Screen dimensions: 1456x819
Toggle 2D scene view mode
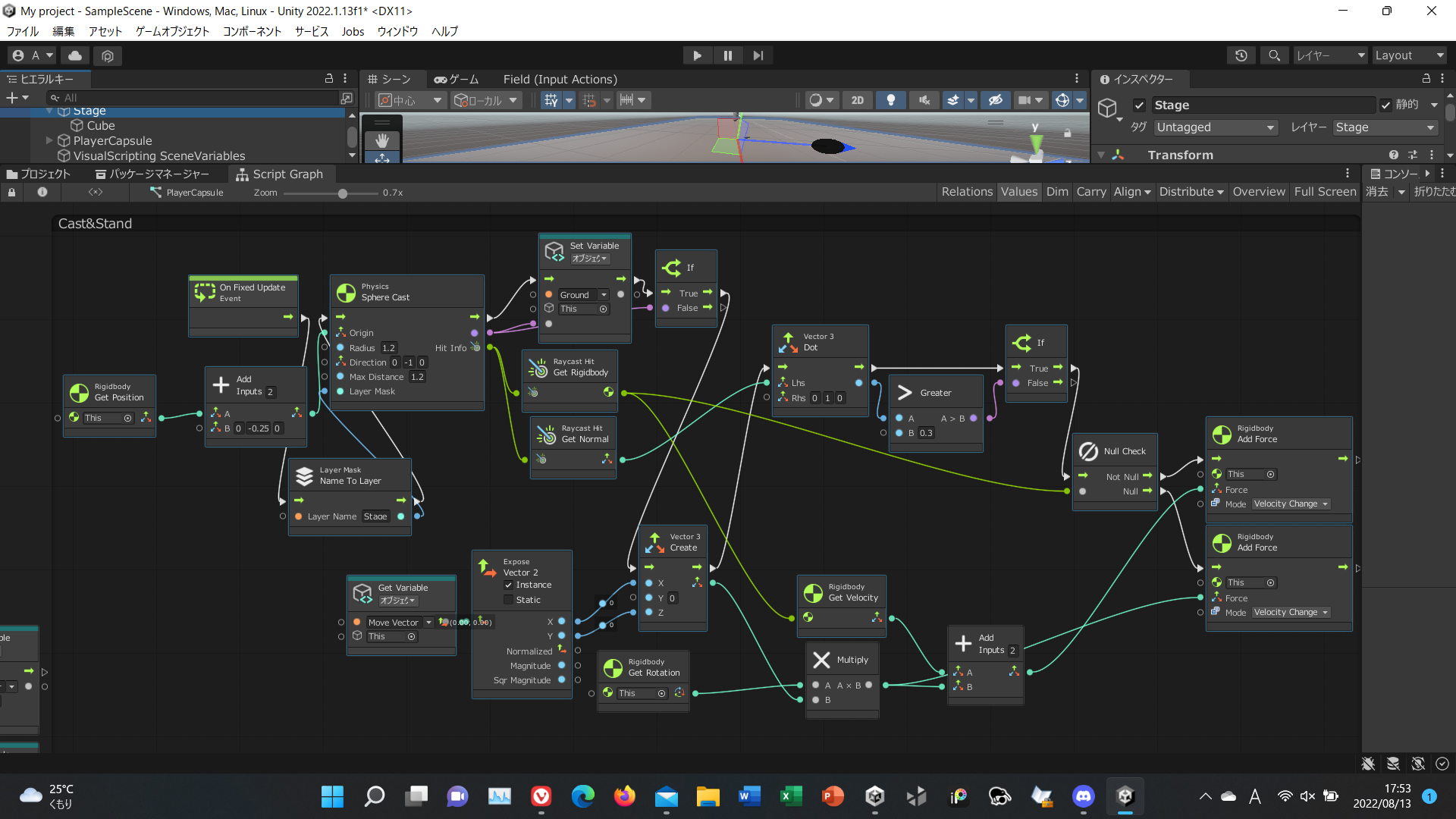(x=857, y=100)
